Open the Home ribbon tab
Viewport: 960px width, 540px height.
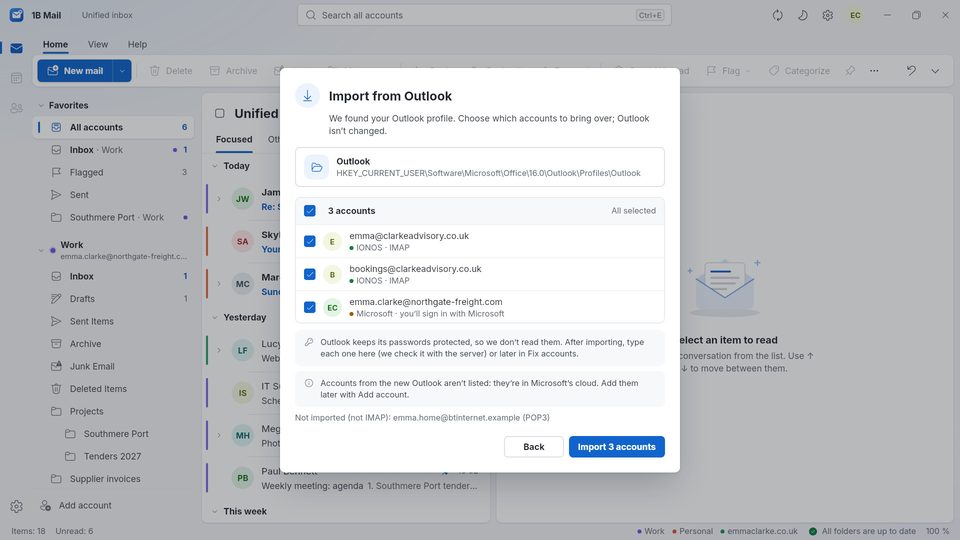pyautogui.click(x=55, y=44)
